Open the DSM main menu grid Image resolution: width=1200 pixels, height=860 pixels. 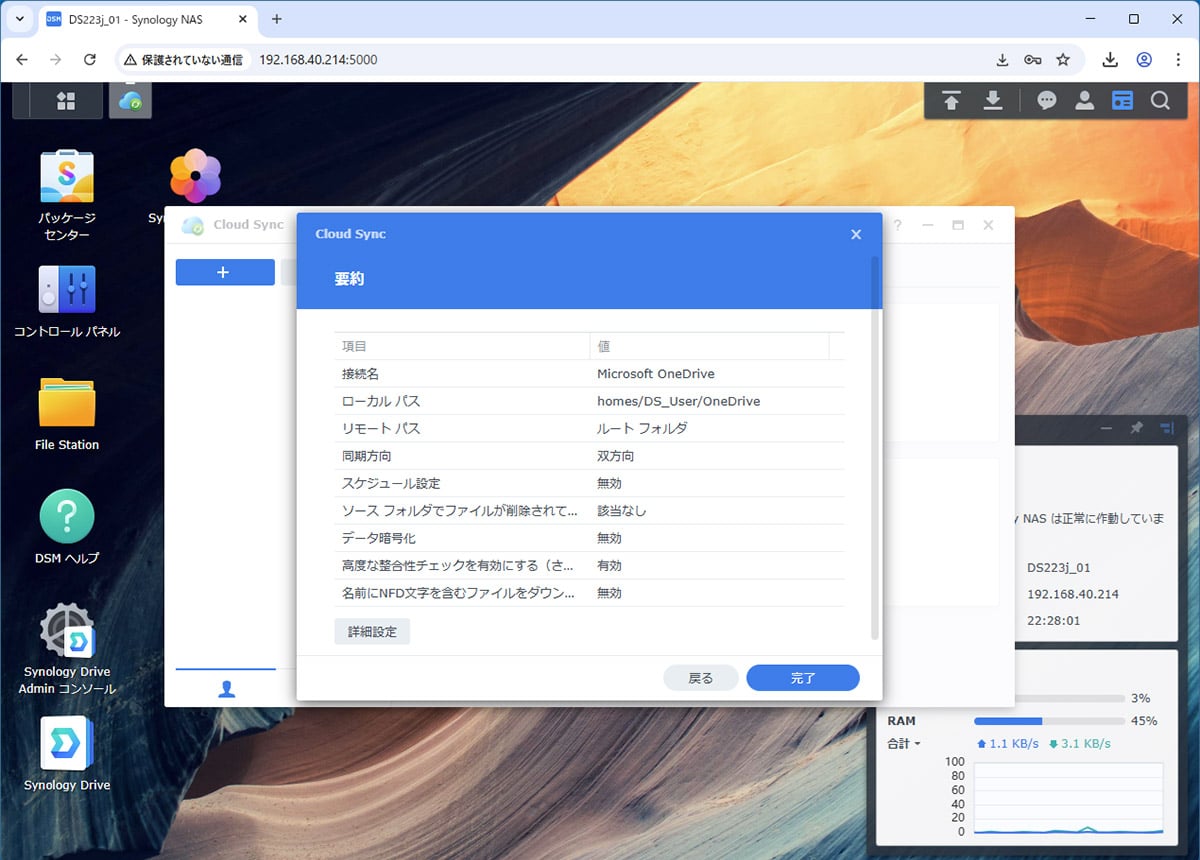click(66, 101)
